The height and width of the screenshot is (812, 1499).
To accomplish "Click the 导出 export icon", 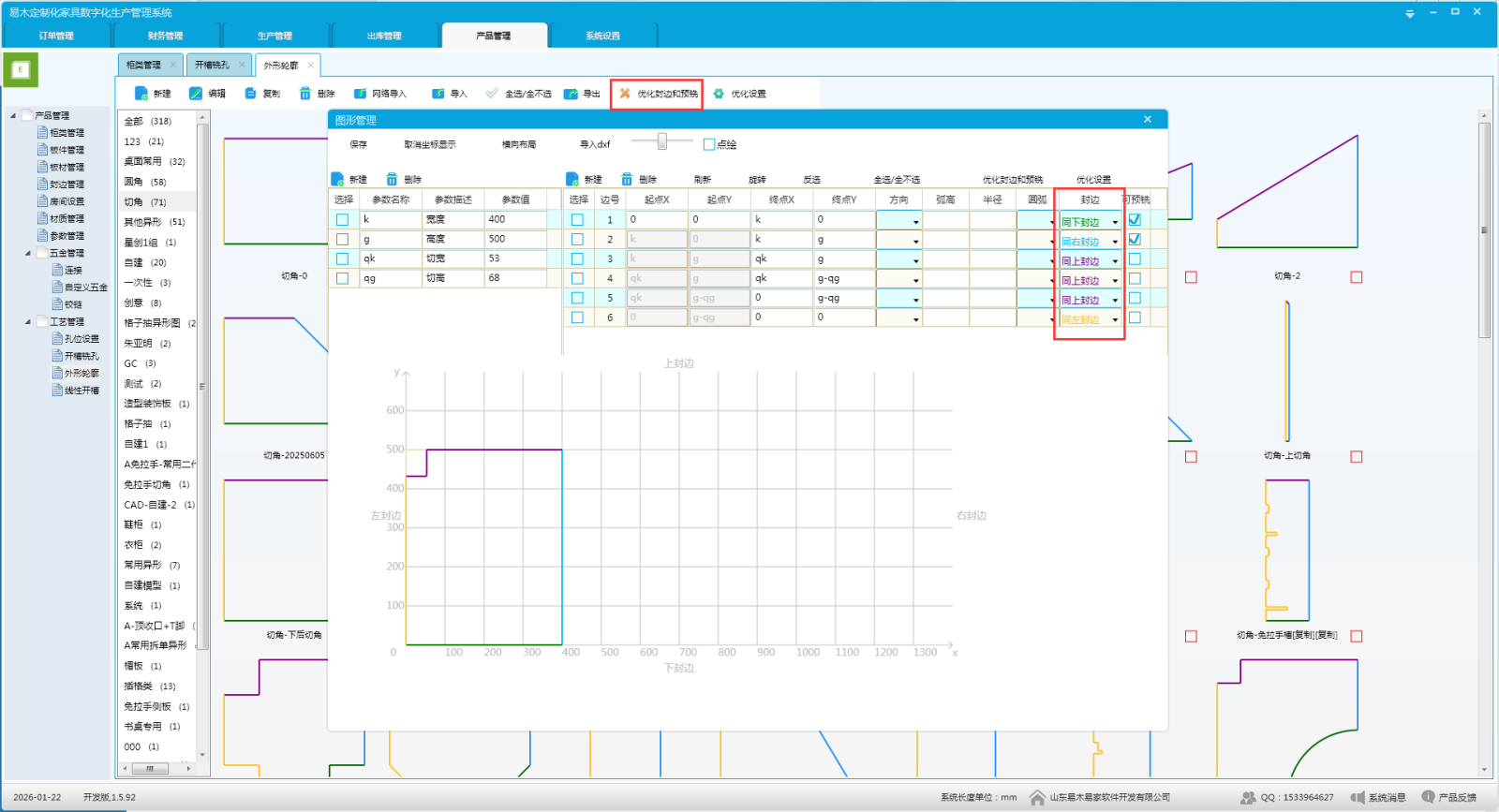I will [x=571, y=94].
